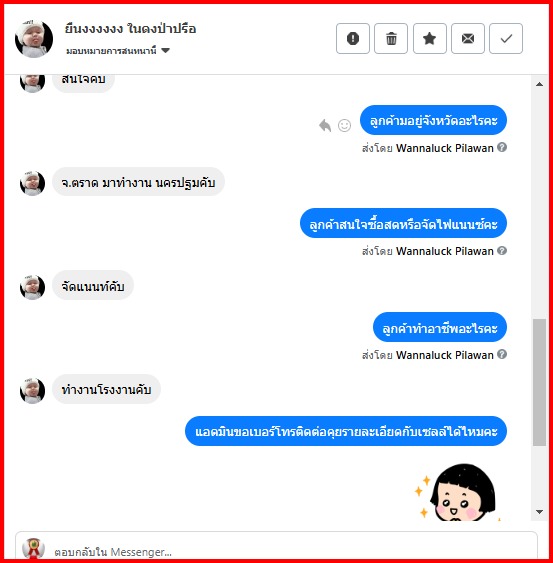553x563 pixels.
Task: Open customer profile picture in header
Action: pos(34,39)
